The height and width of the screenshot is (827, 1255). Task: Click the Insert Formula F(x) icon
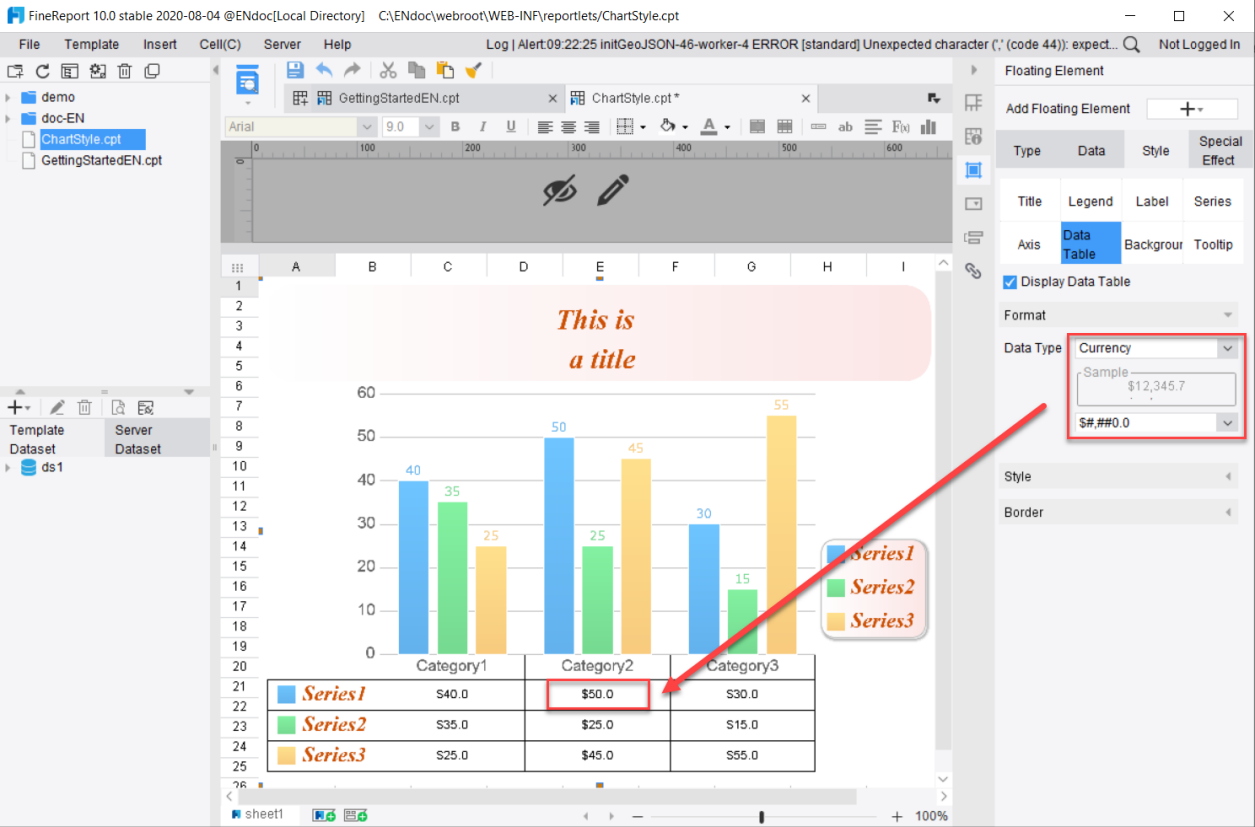coord(901,127)
